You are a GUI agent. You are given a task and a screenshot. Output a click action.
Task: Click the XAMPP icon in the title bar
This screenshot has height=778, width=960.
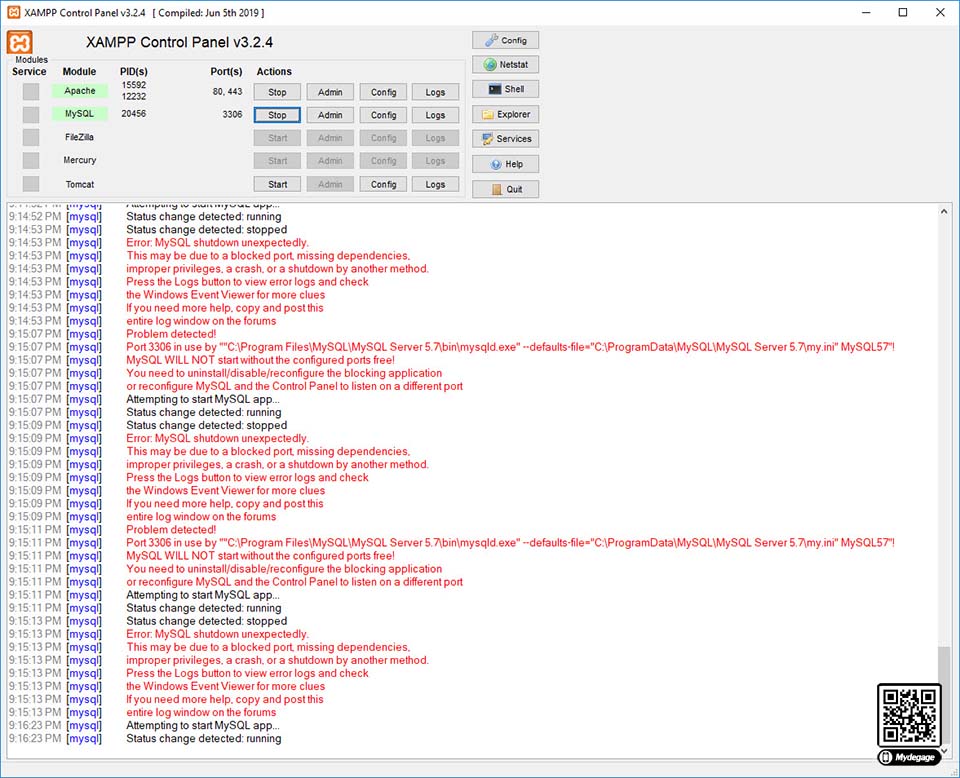click(13, 12)
